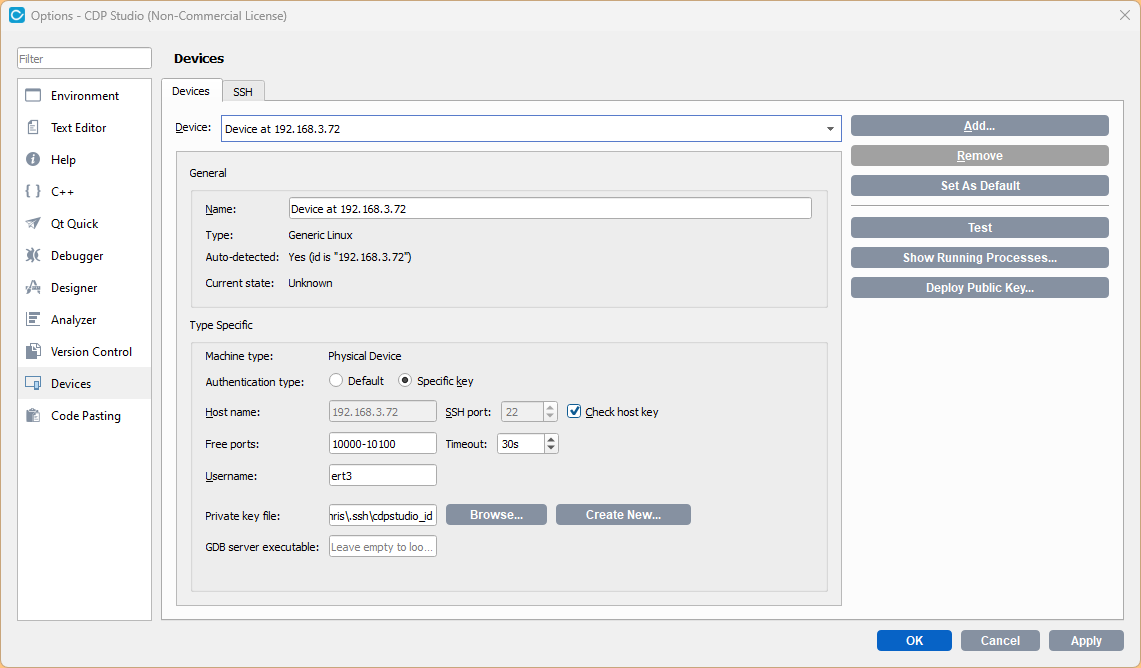Click Show Running Processes... button

coord(979,258)
